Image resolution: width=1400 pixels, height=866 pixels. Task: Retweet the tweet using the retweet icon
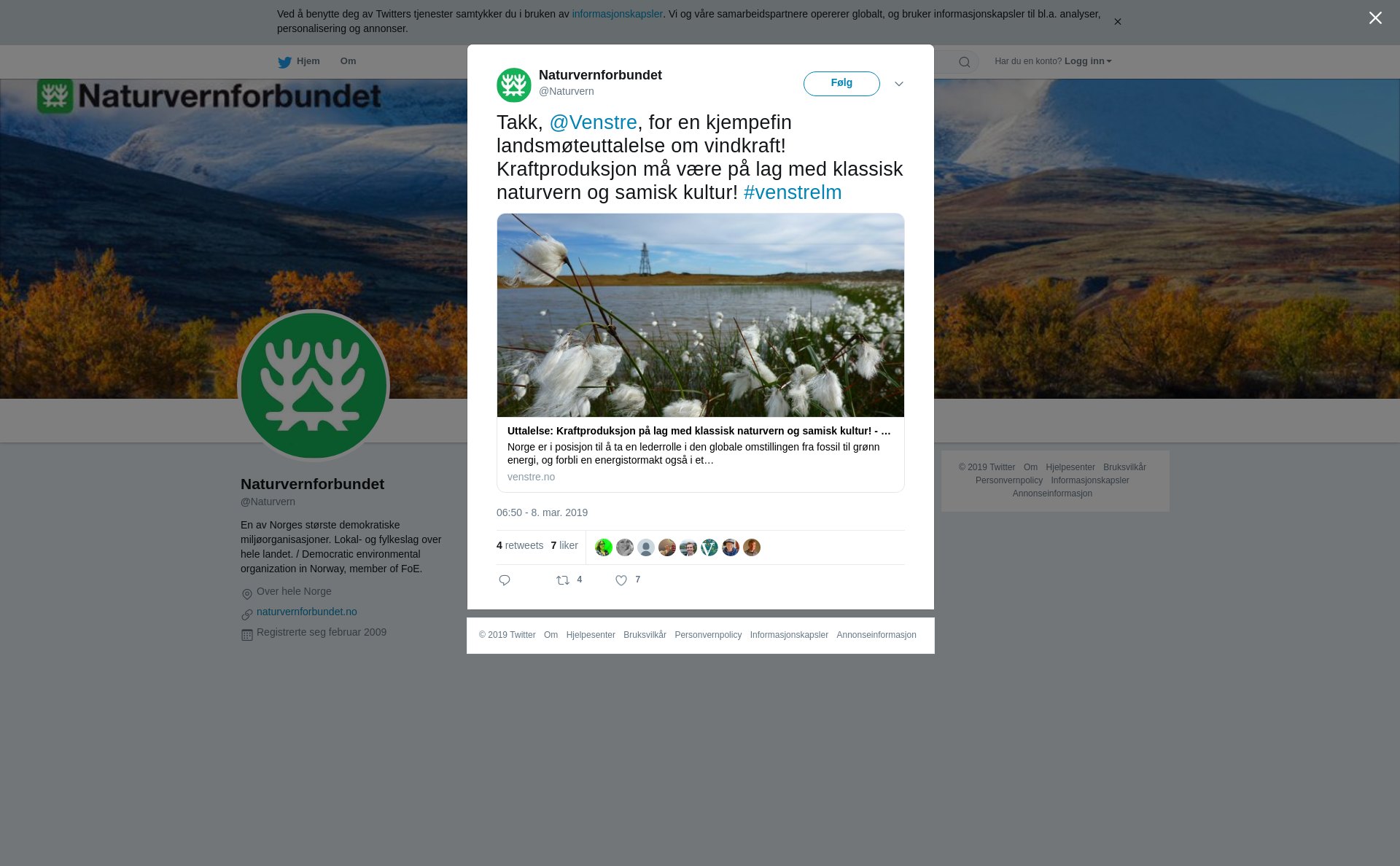point(563,580)
